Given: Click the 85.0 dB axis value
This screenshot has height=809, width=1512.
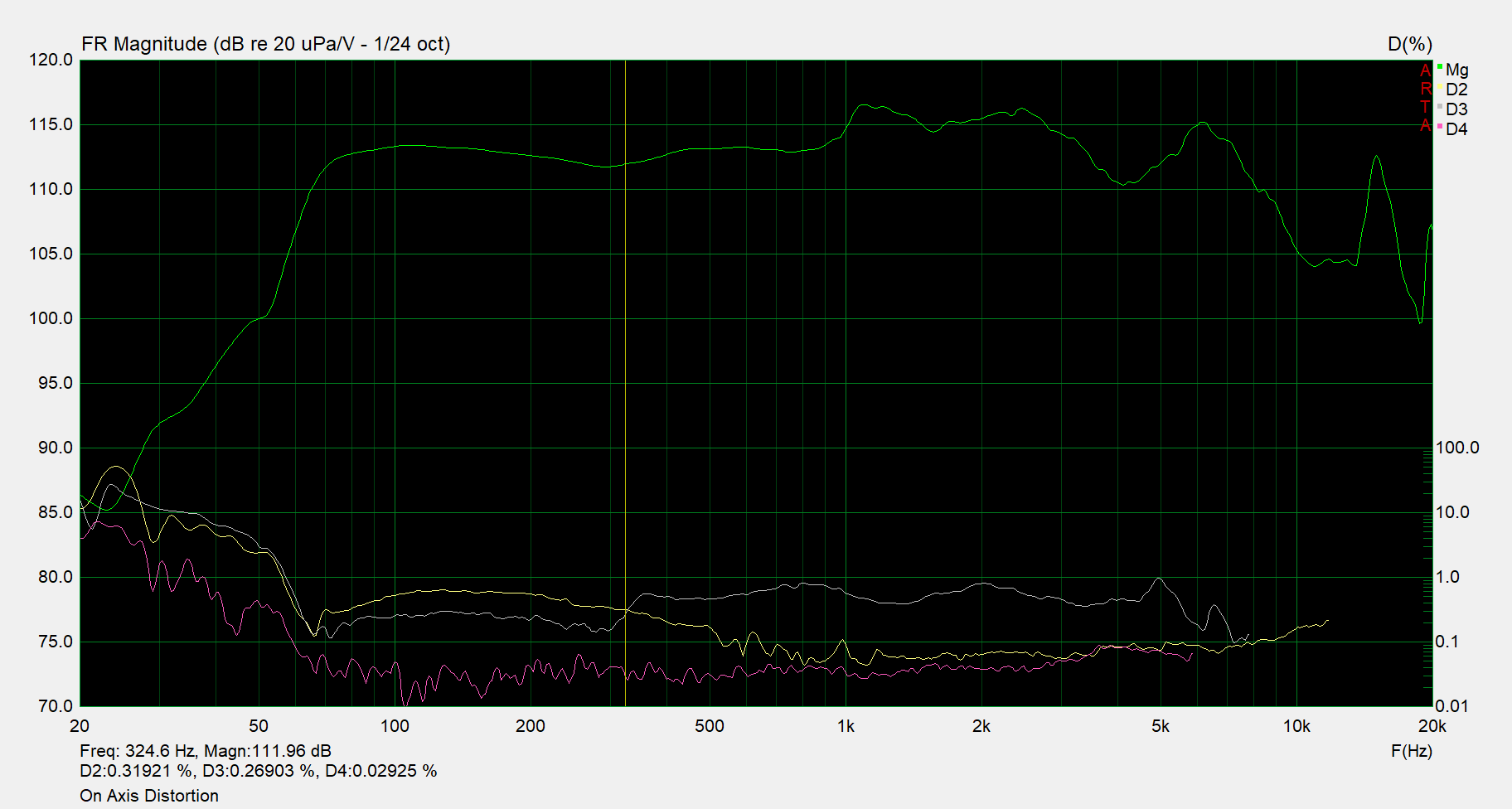Looking at the screenshot, I should pyautogui.click(x=56, y=512).
